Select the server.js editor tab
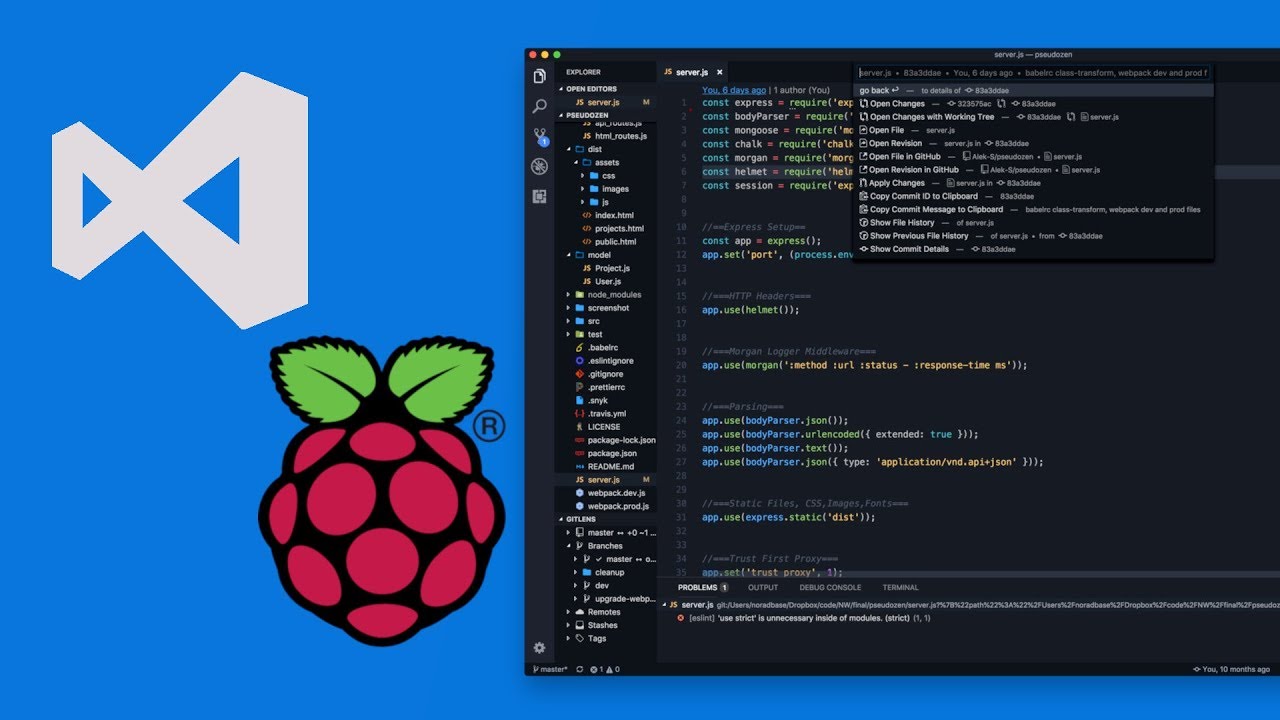The width and height of the screenshot is (1280, 720). pos(693,72)
